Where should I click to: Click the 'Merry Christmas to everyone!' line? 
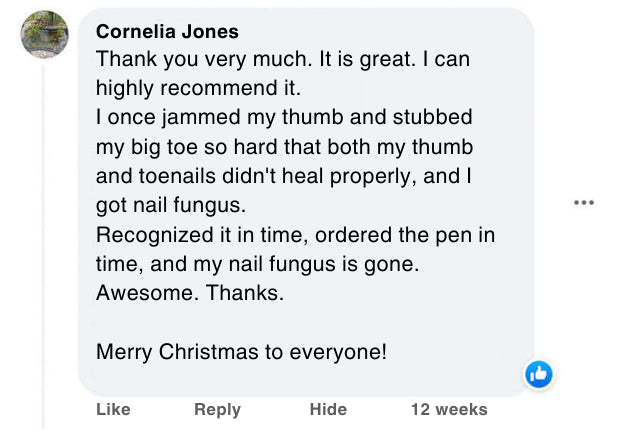click(x=241, y=352)
